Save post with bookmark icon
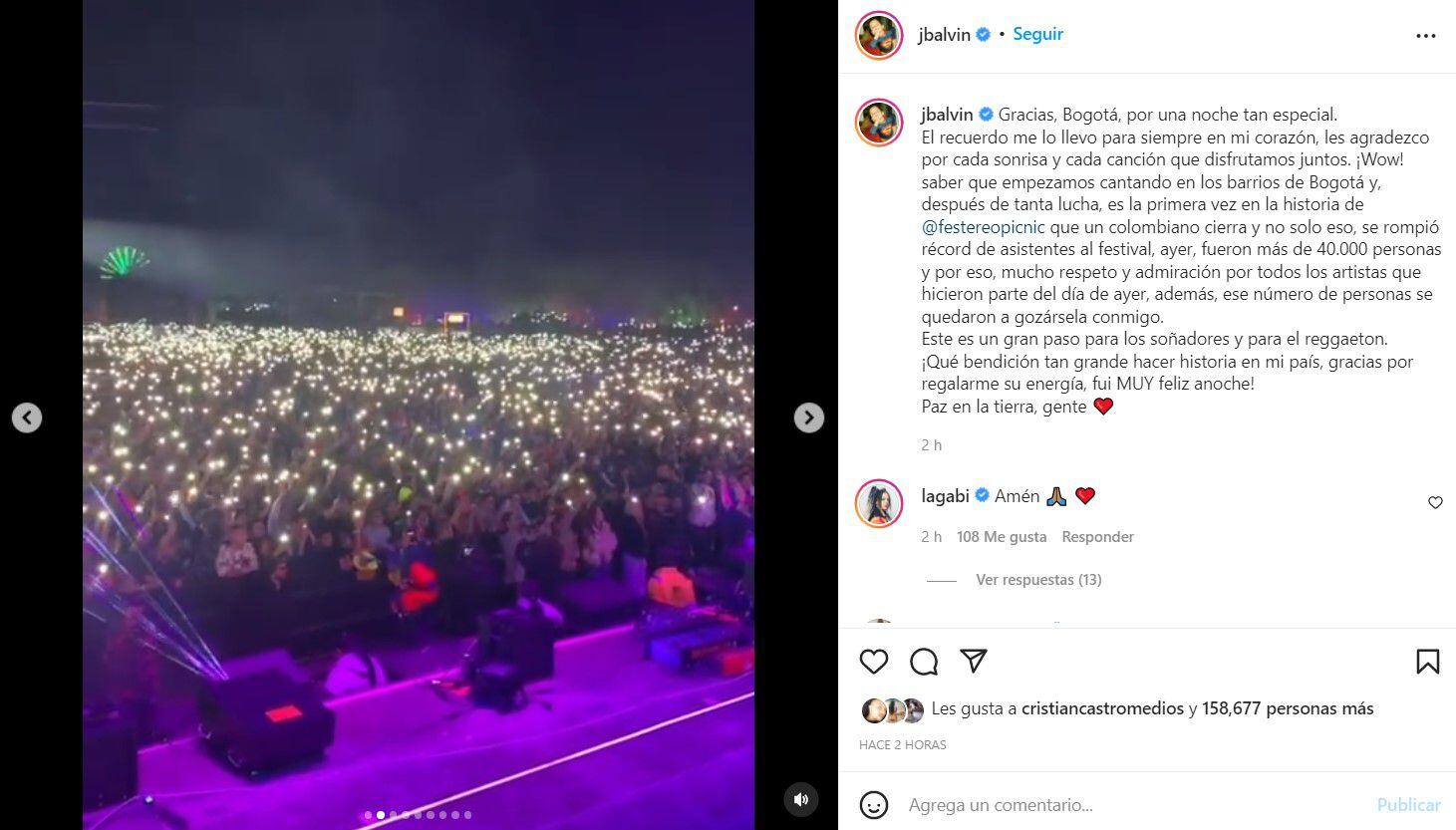This screenshot has height=830, width=1456. click(1427, 662)
